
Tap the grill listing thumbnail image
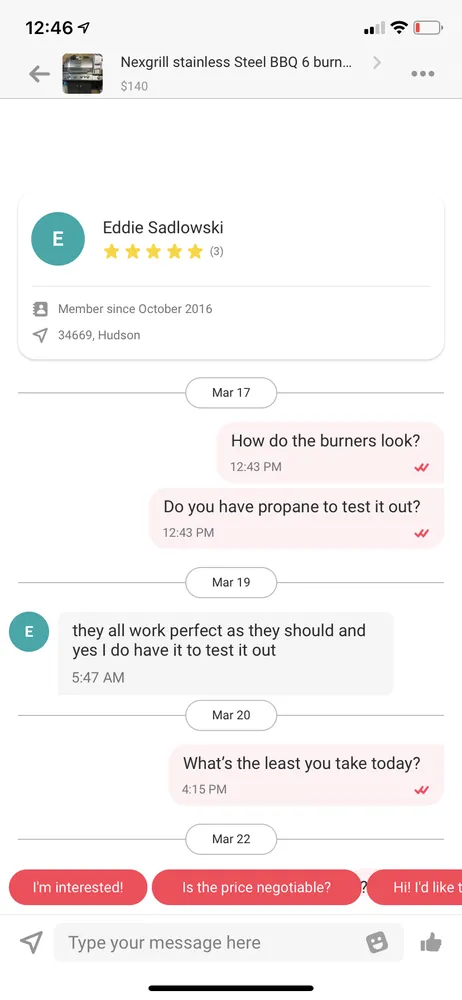(x=82, y=74)
